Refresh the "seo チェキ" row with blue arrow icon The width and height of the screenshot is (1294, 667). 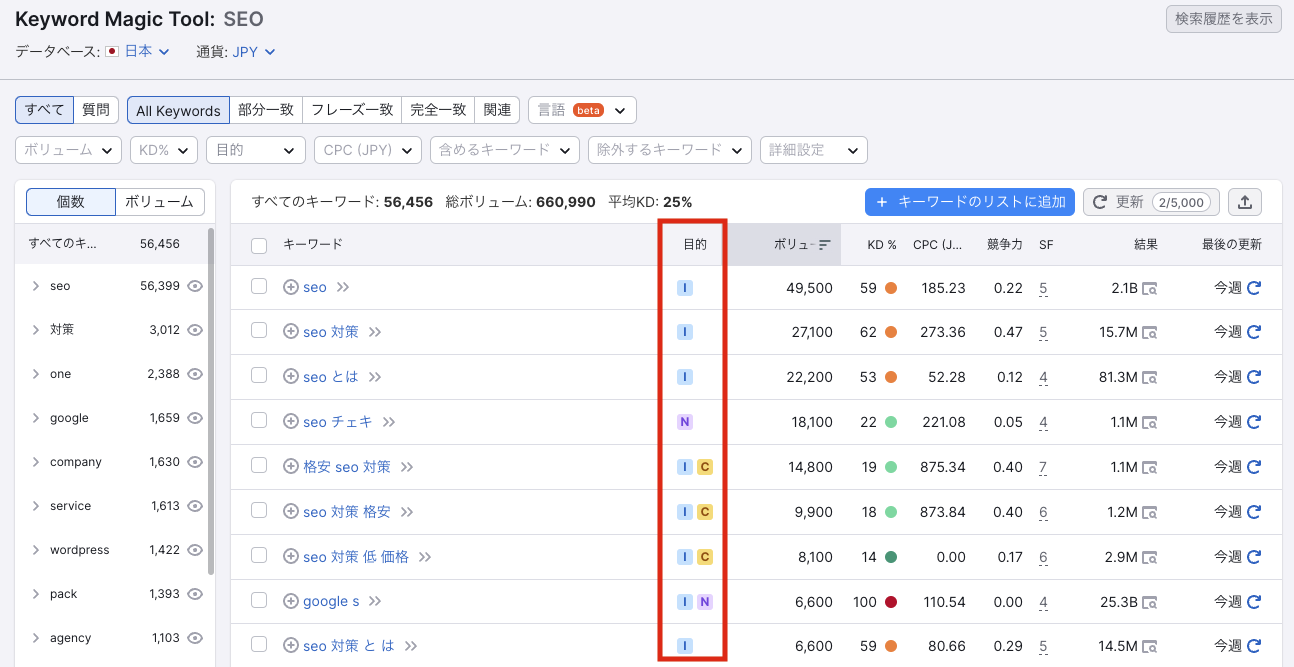(1253, 421)
